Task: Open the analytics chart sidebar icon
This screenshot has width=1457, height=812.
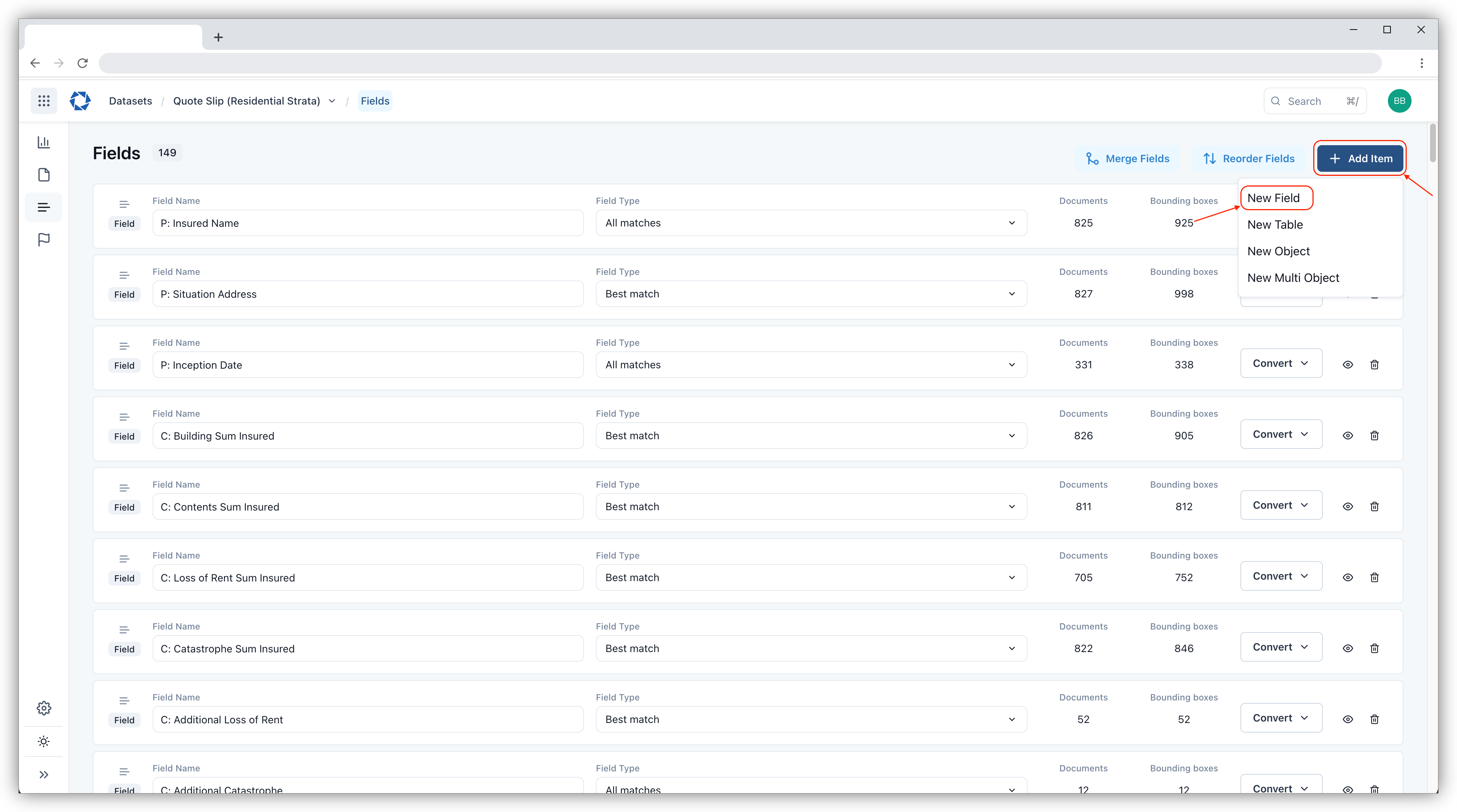Action: coord(44,143)
